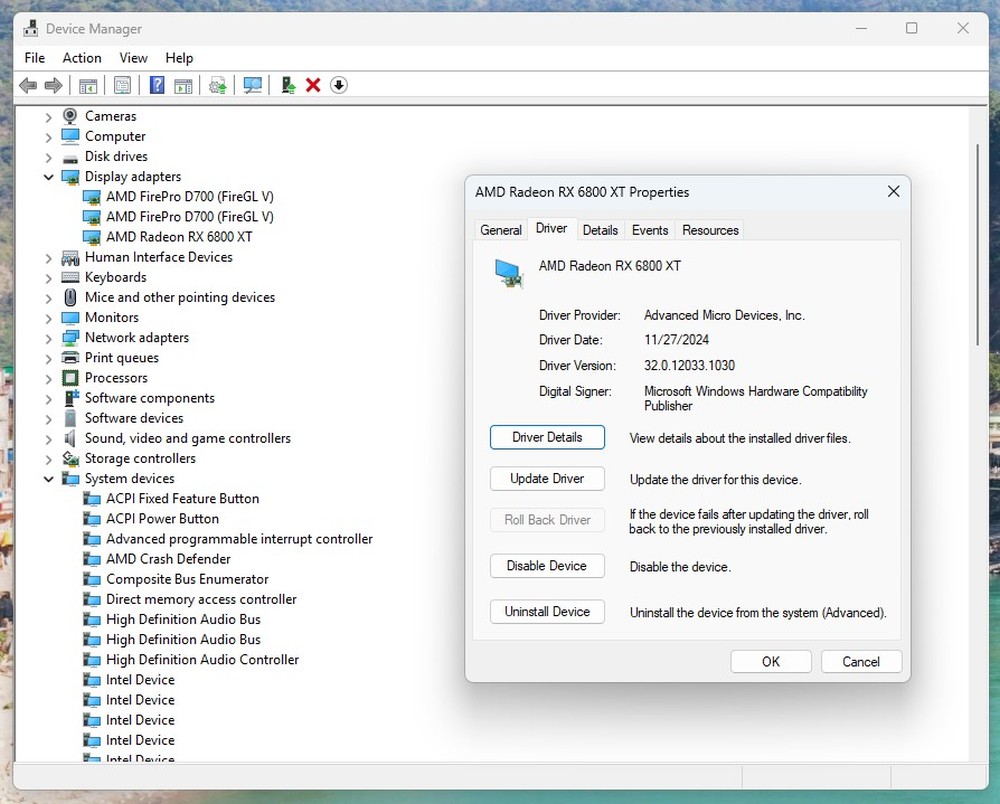
Task: Click the Software devices category icon
Action: point(70,418)
